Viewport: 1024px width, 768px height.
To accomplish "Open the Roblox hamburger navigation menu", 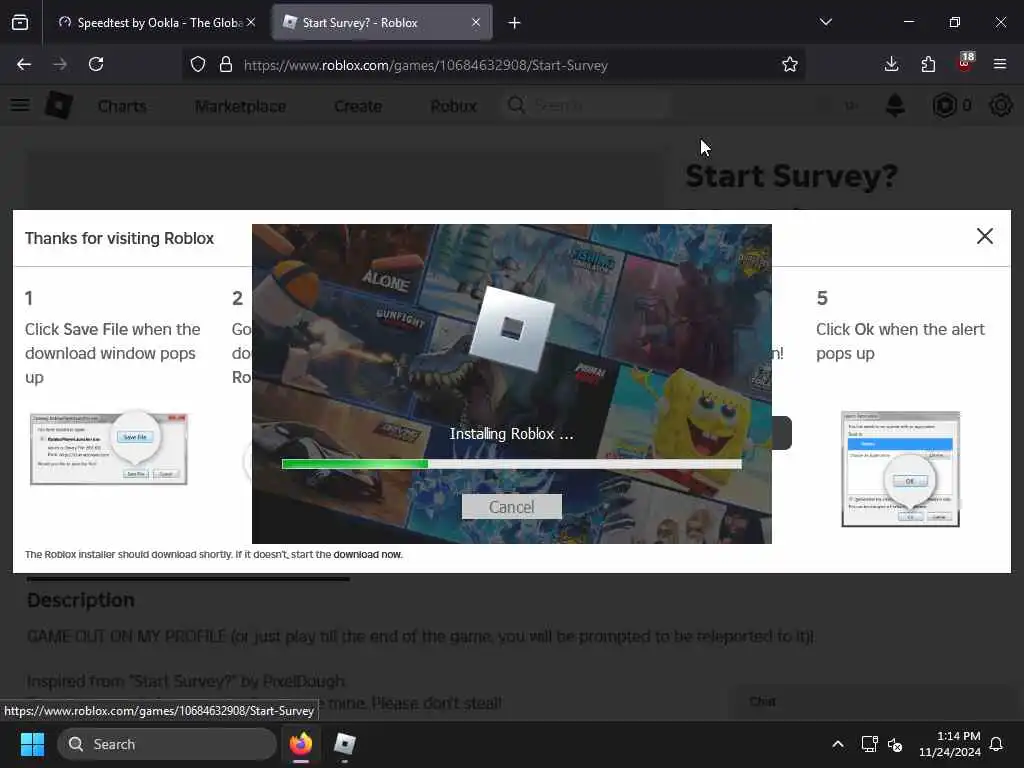I will click(x=20, y=105).
